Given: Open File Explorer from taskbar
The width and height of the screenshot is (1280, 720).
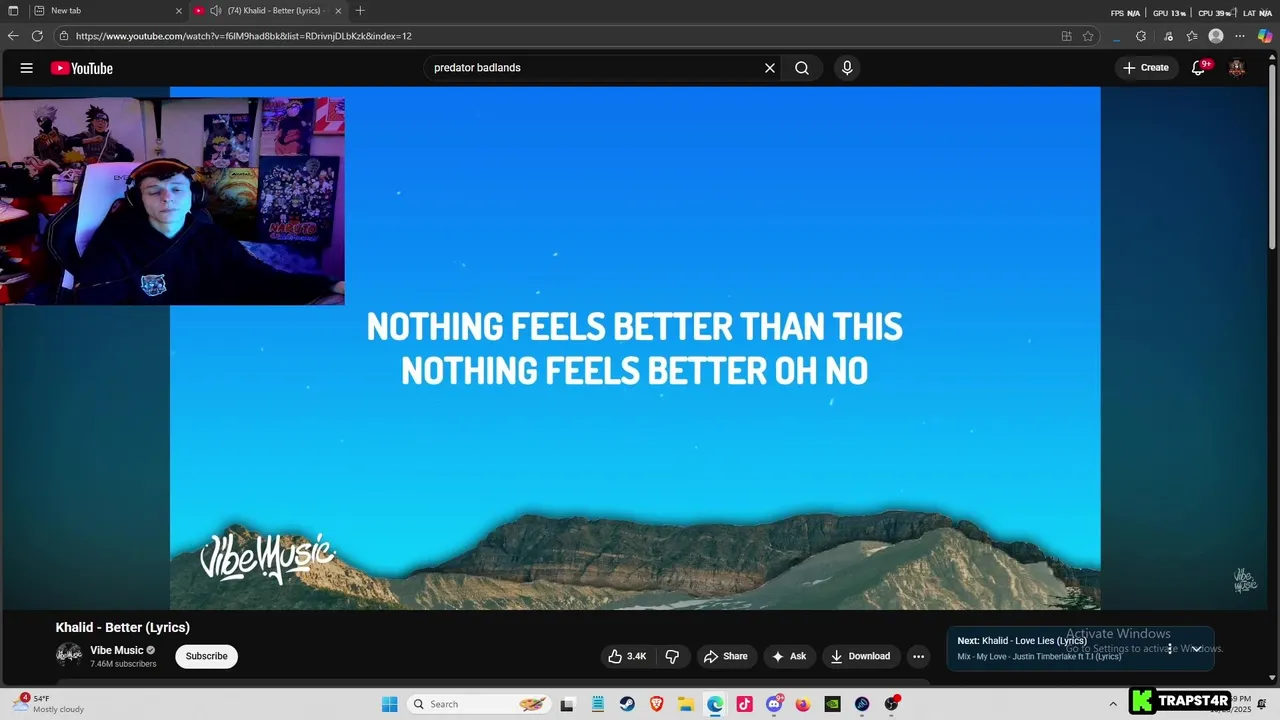Looking at the screenshot, I should coord(686,704).
